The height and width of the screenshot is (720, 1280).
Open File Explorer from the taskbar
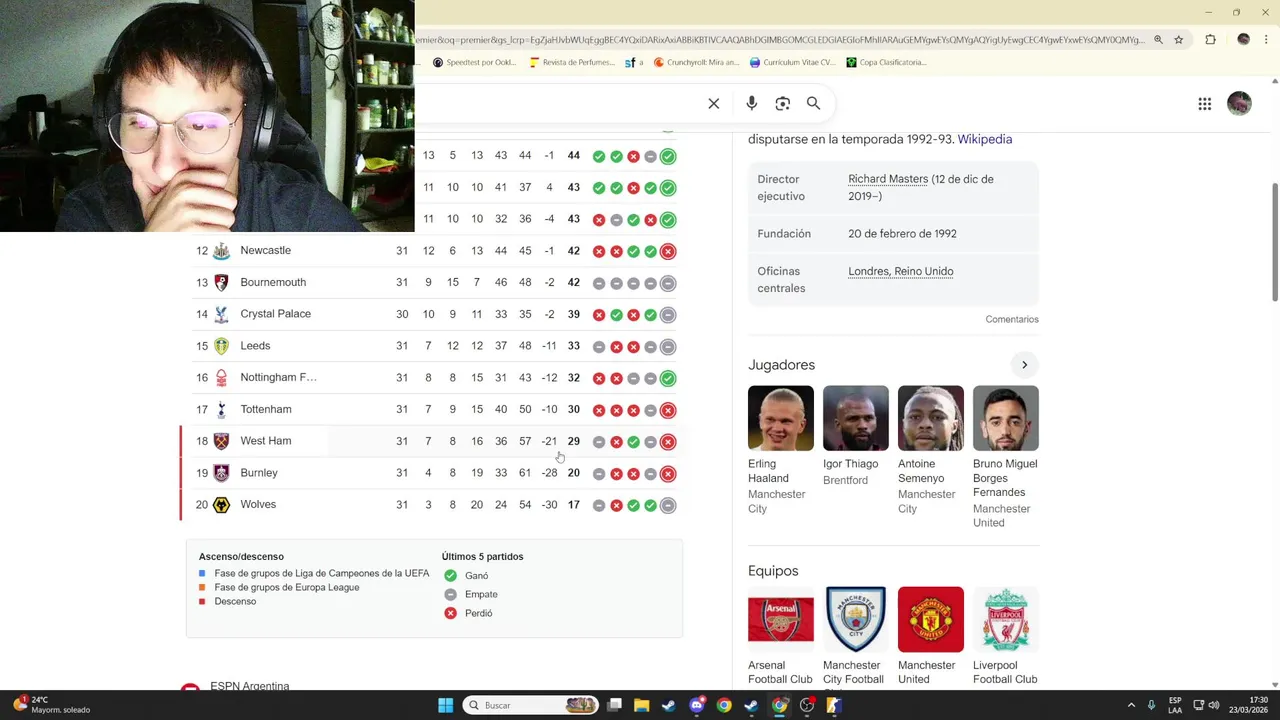(x=641, y=705)
